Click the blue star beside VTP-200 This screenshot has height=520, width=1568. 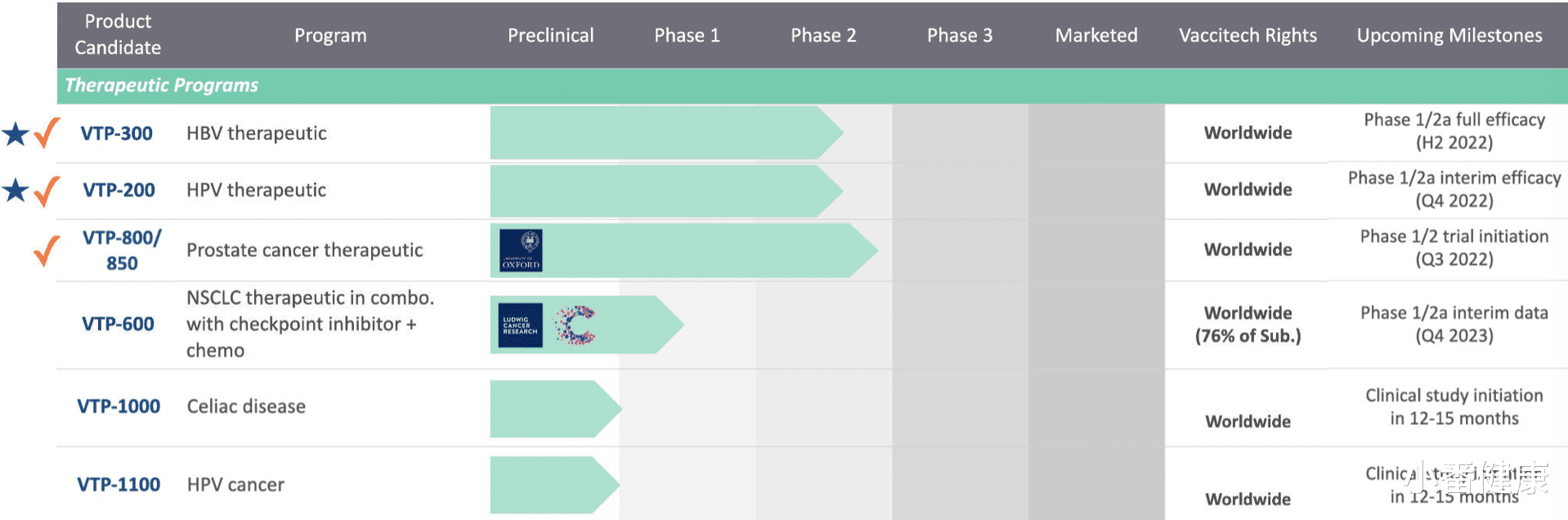click(x=16, y=190)
